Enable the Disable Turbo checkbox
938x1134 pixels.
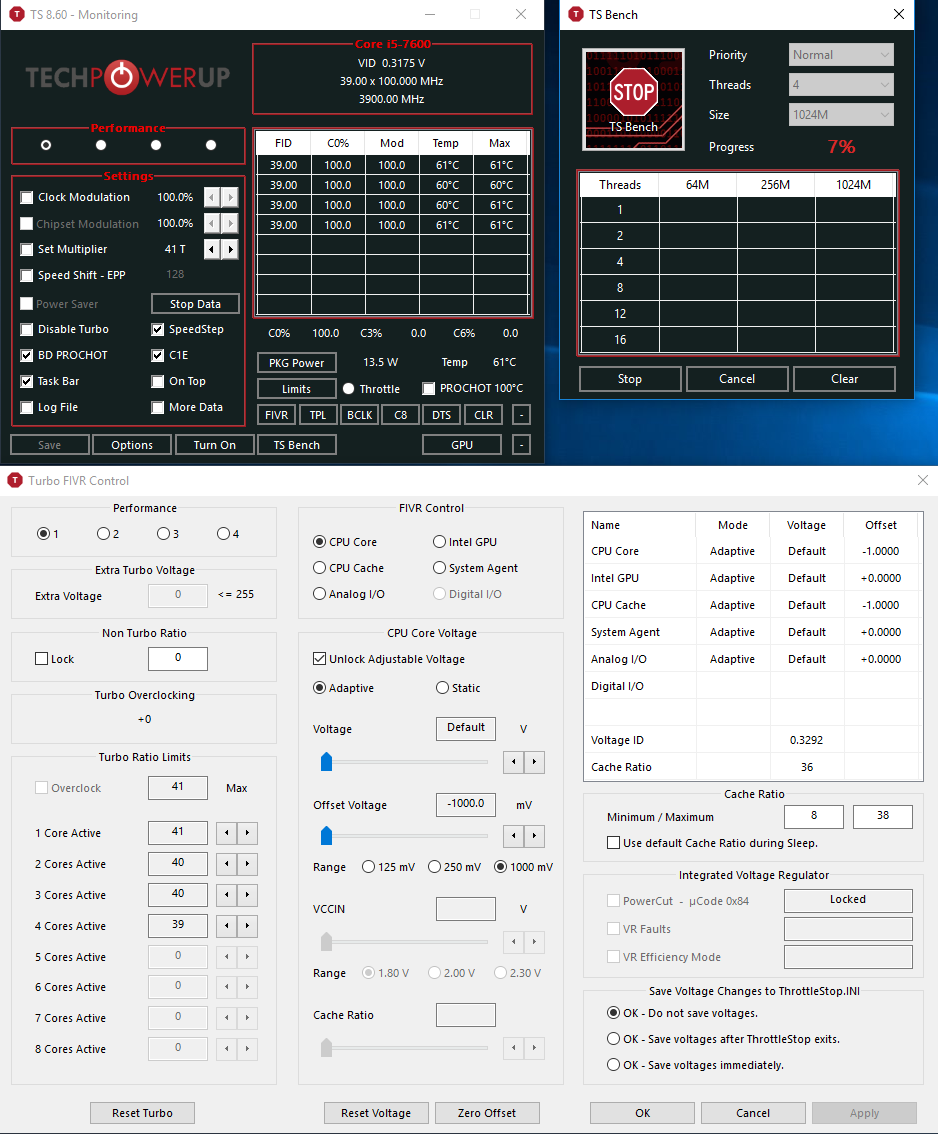27,329
